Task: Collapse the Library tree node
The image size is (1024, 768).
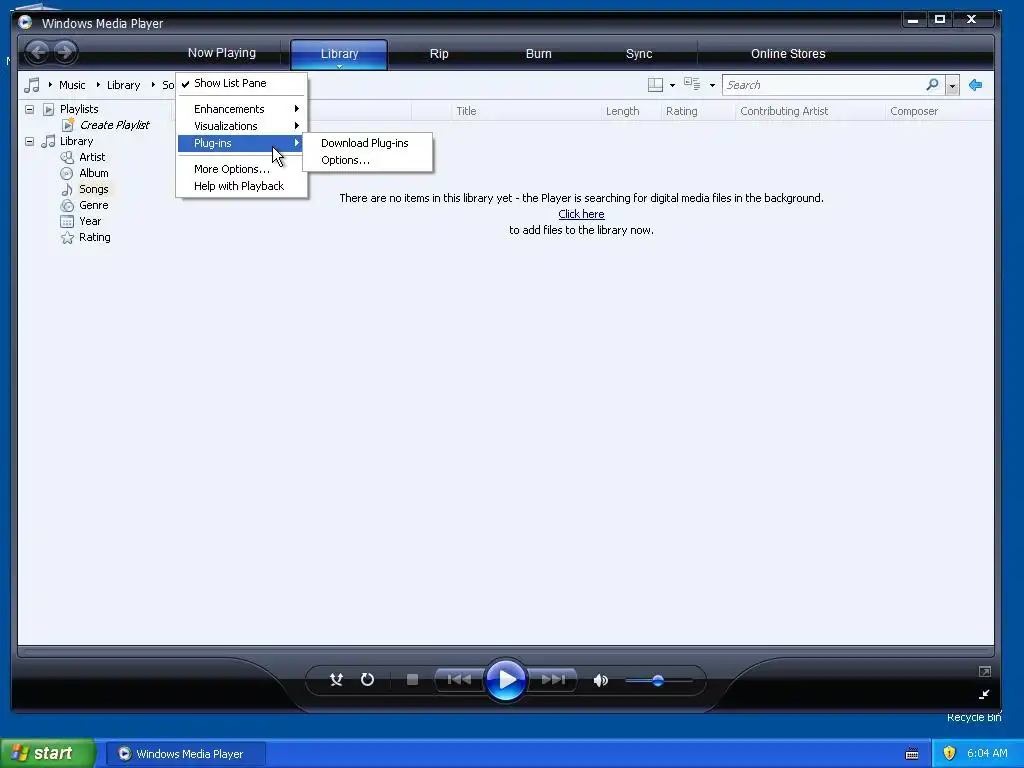Action: point(29,141)
